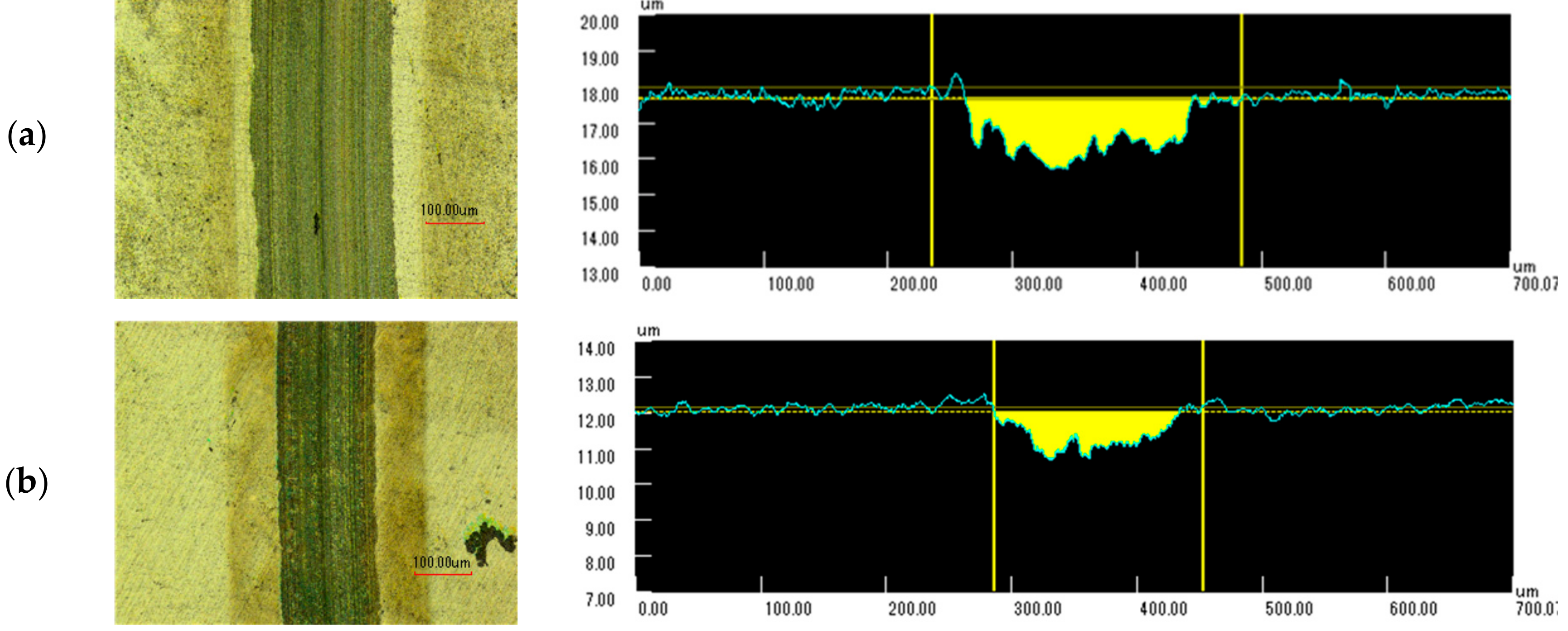Viewport: 1568px width, 631px height.
Task: Click the 100.00um scale bar label in image (b)
Action: click(442, 563)
